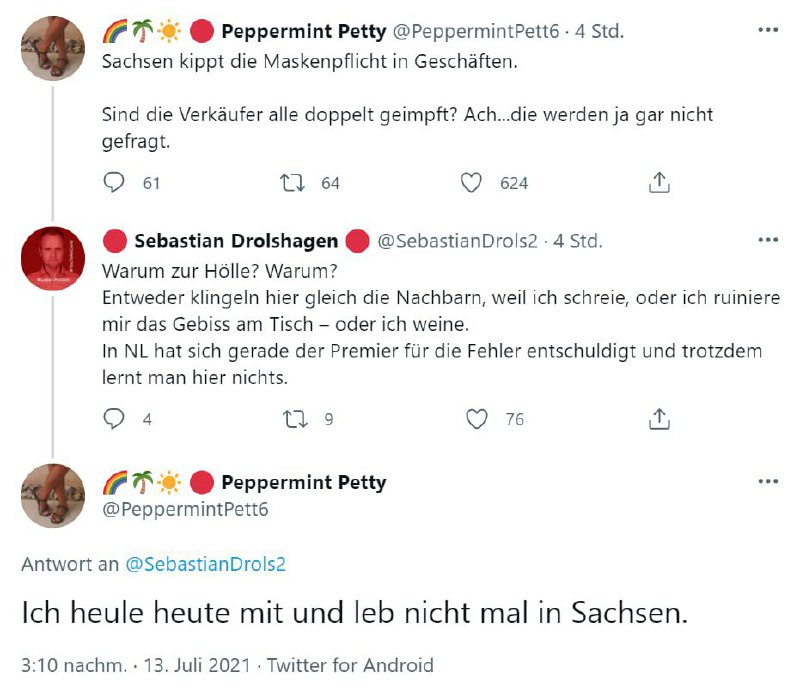Retweet Sebastian Drolshagen's tweet
The width and height of the screenshot is (800, 697).
(293, 419)
